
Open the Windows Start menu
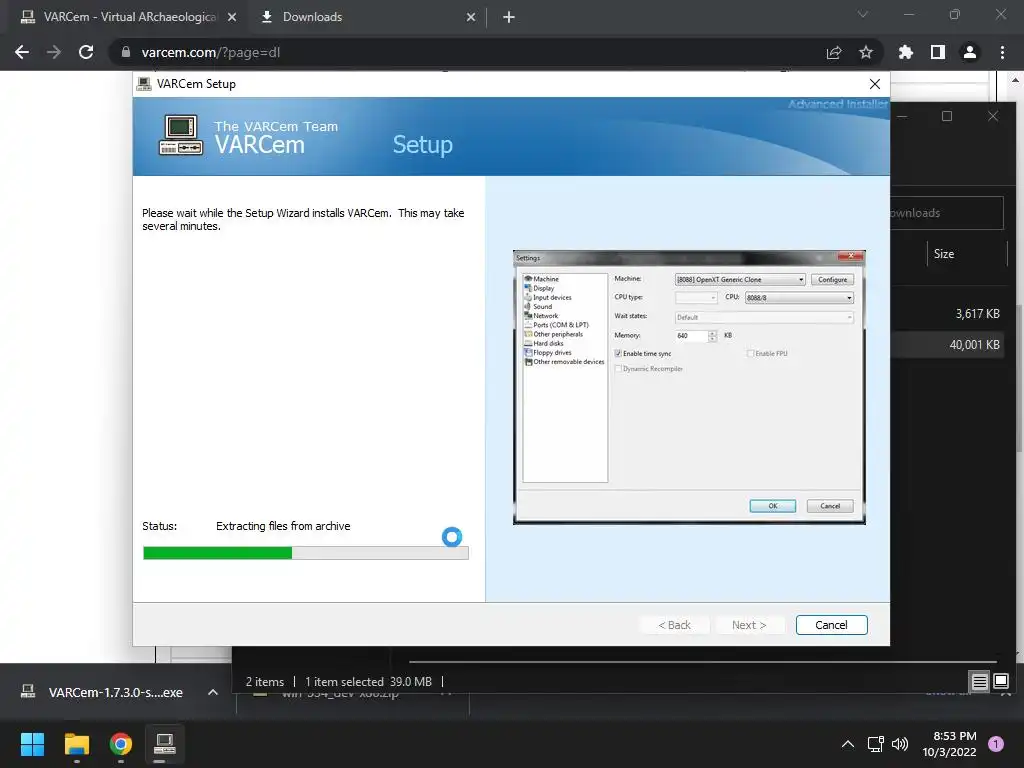(32, 744)
